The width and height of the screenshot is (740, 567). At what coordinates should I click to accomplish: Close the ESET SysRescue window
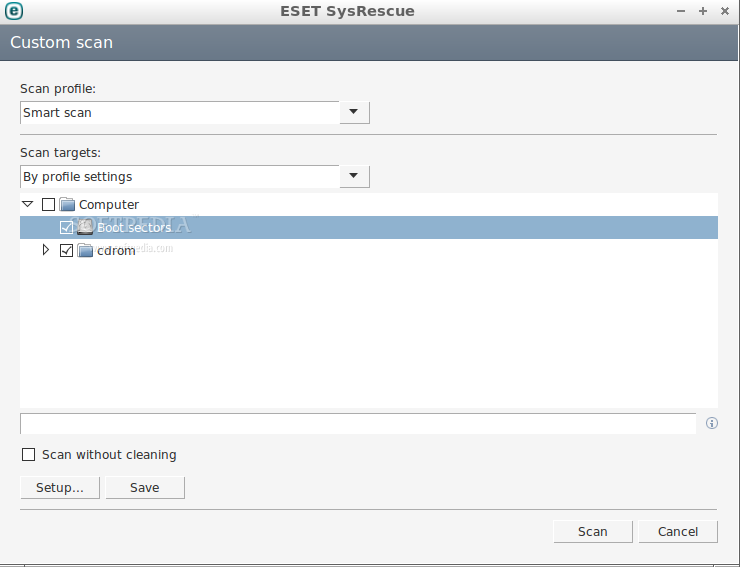725,11
